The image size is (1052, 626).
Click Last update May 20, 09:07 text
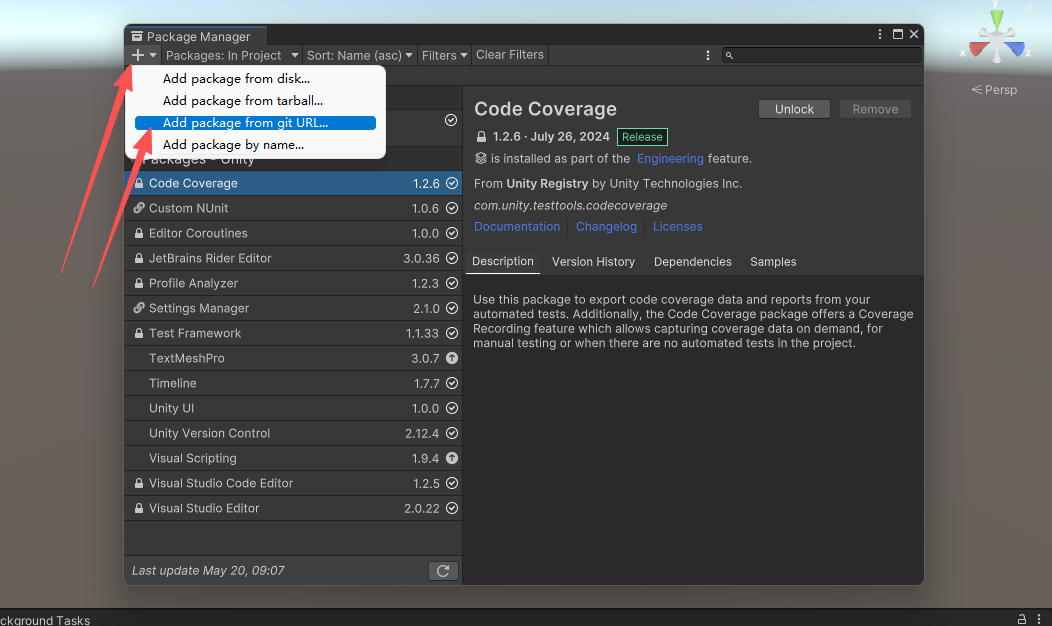tap(208, 571)
